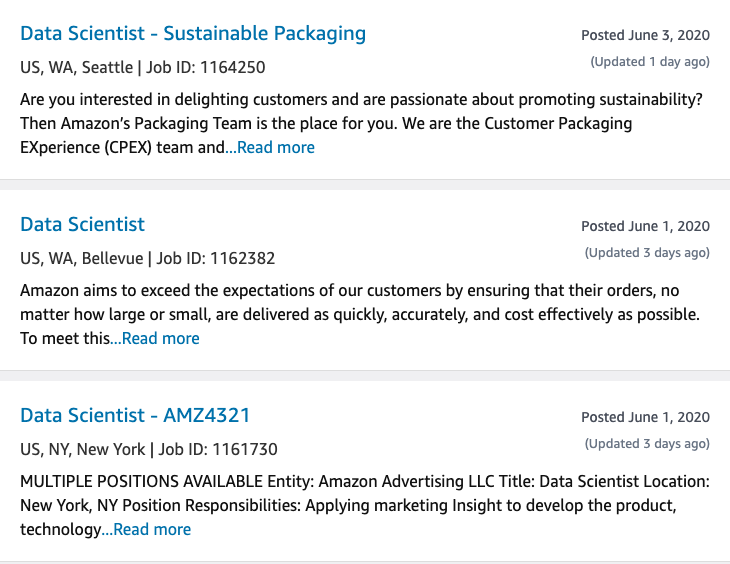Open the Data Scientist - AMZ4321 job title

pyautogui.click(x=135, y=415)
